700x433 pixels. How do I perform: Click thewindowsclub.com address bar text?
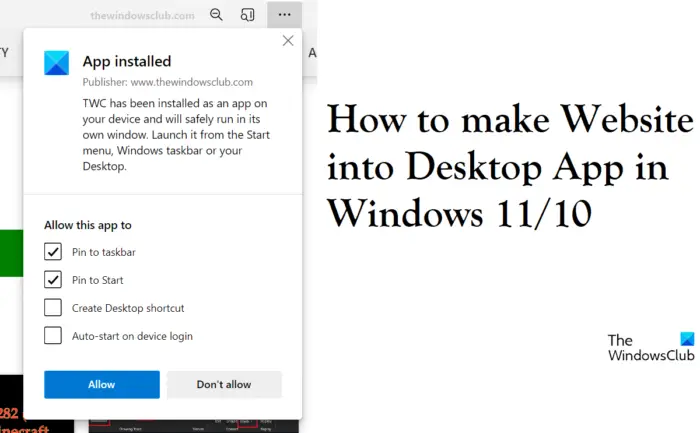pos(142,16)
